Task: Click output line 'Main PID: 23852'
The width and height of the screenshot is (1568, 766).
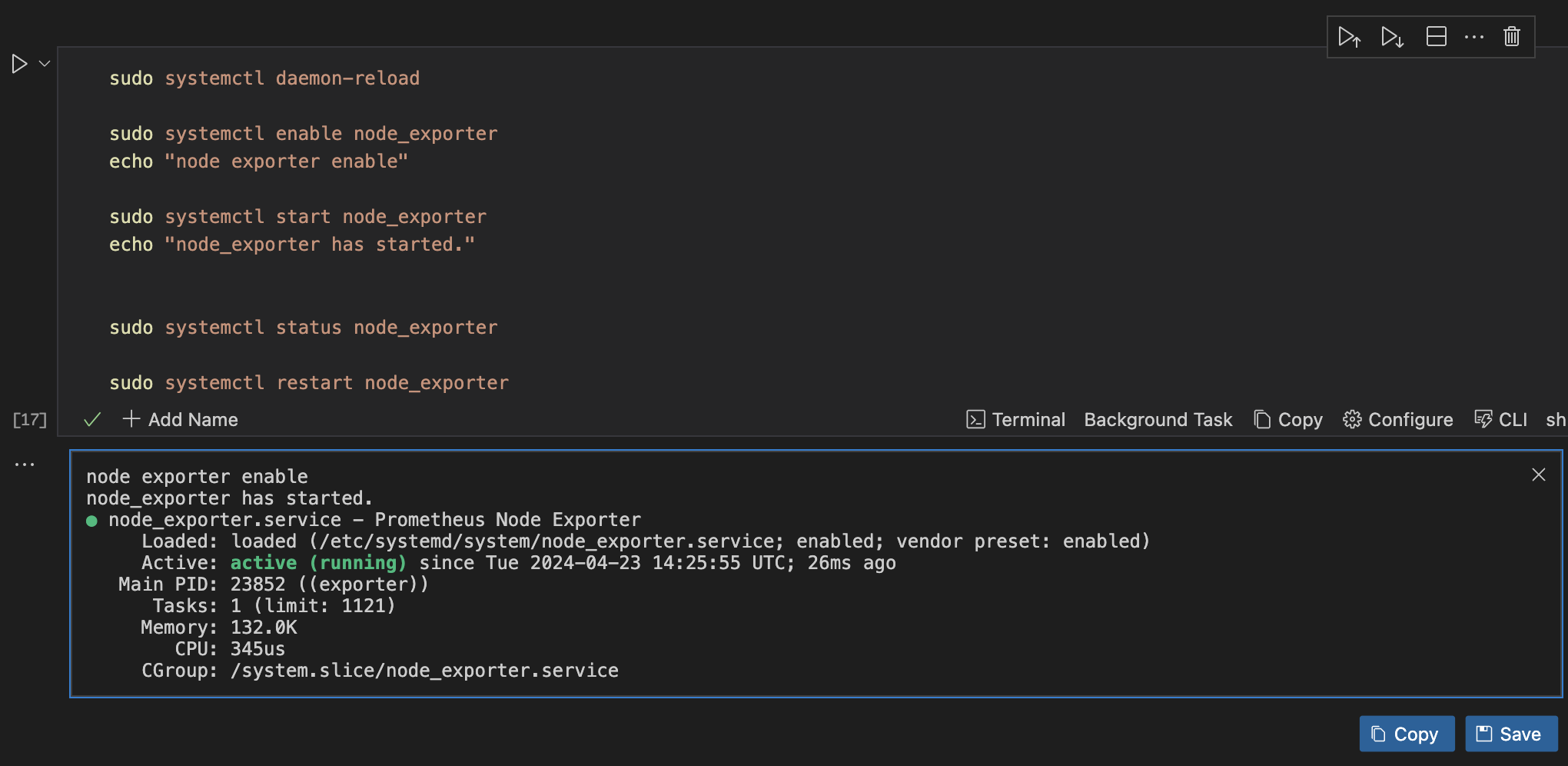Action: tap(274, 584)
